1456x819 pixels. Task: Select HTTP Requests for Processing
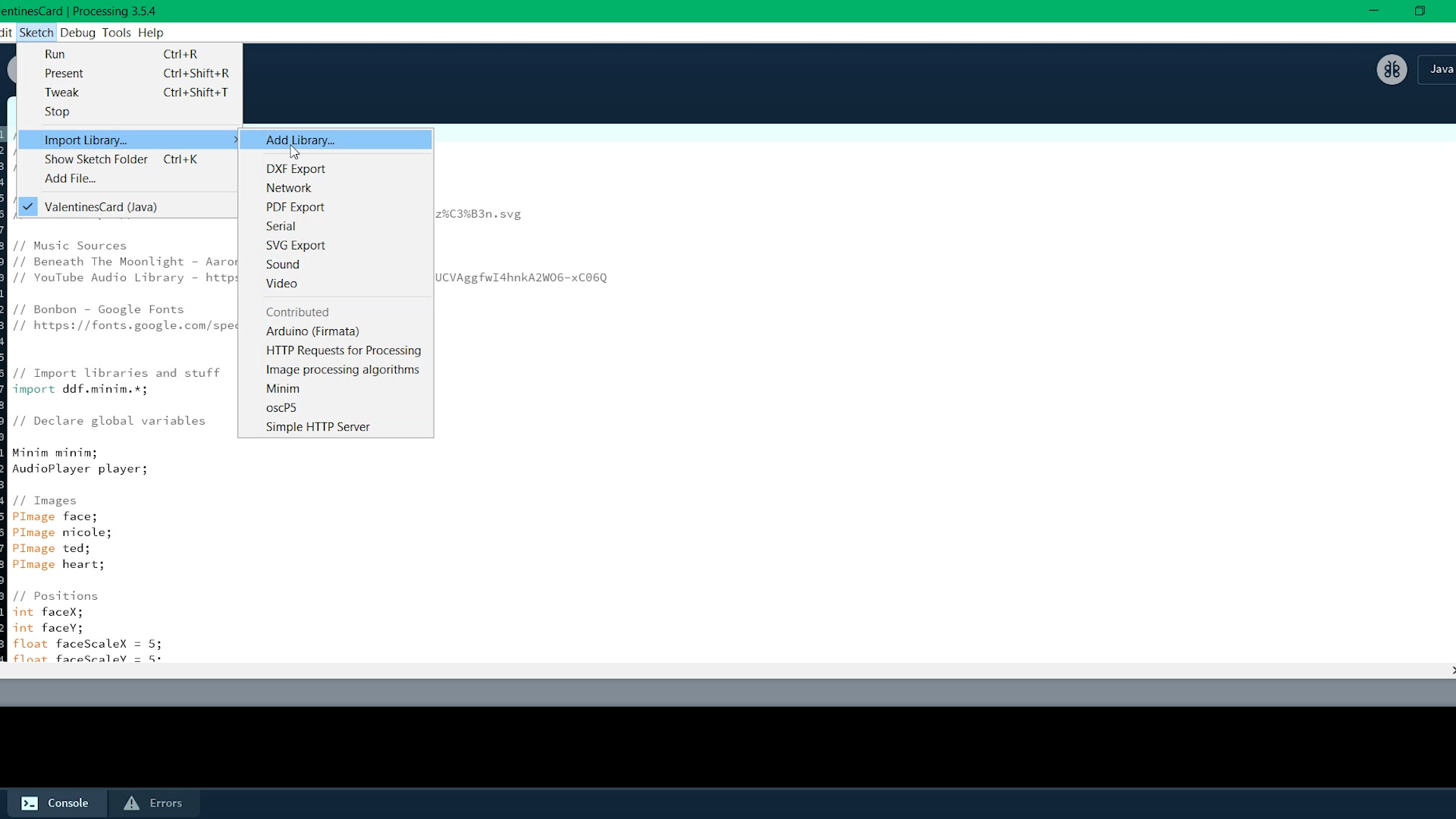tap(344, 350)
